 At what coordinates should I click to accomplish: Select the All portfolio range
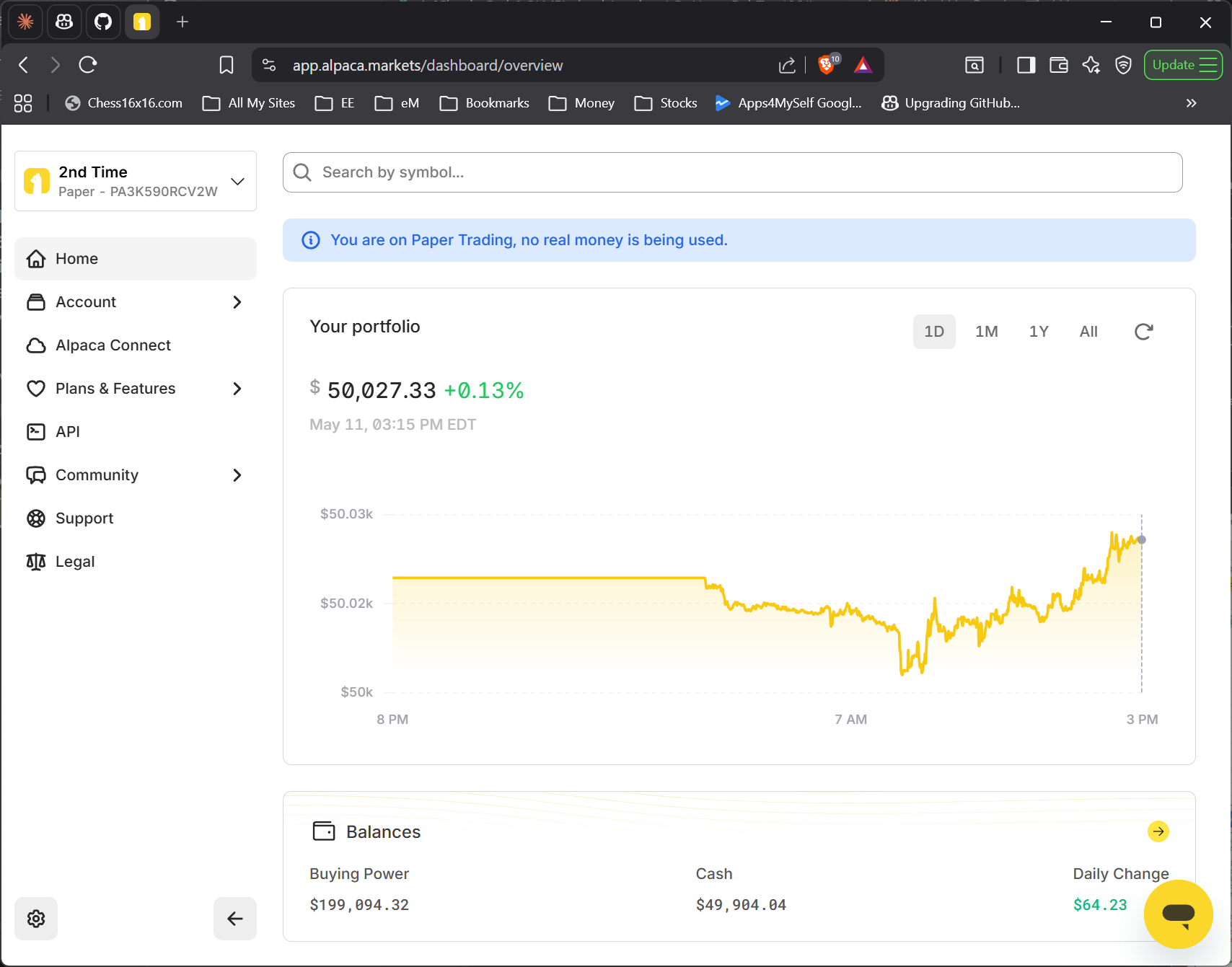pyautogui.click(x=1088, y=332)
